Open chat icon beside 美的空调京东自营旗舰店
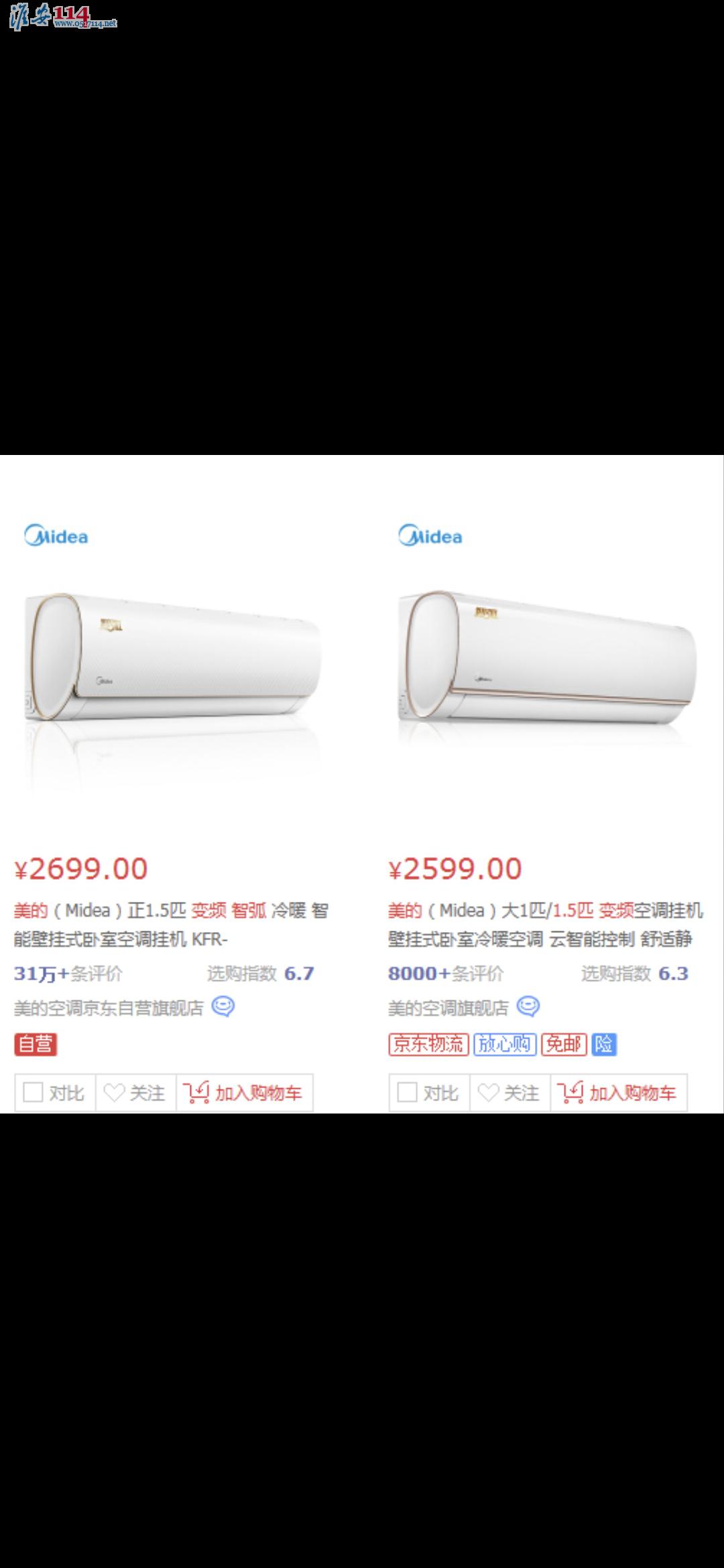 click(223, 1007)
